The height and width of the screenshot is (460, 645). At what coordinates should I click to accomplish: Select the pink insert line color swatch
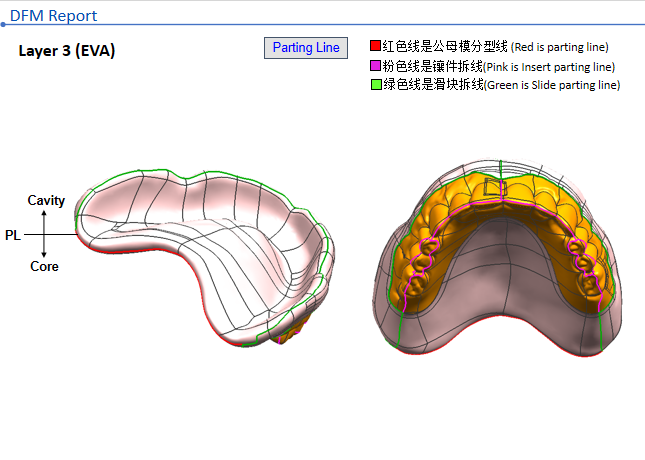(x=376, y=66)
